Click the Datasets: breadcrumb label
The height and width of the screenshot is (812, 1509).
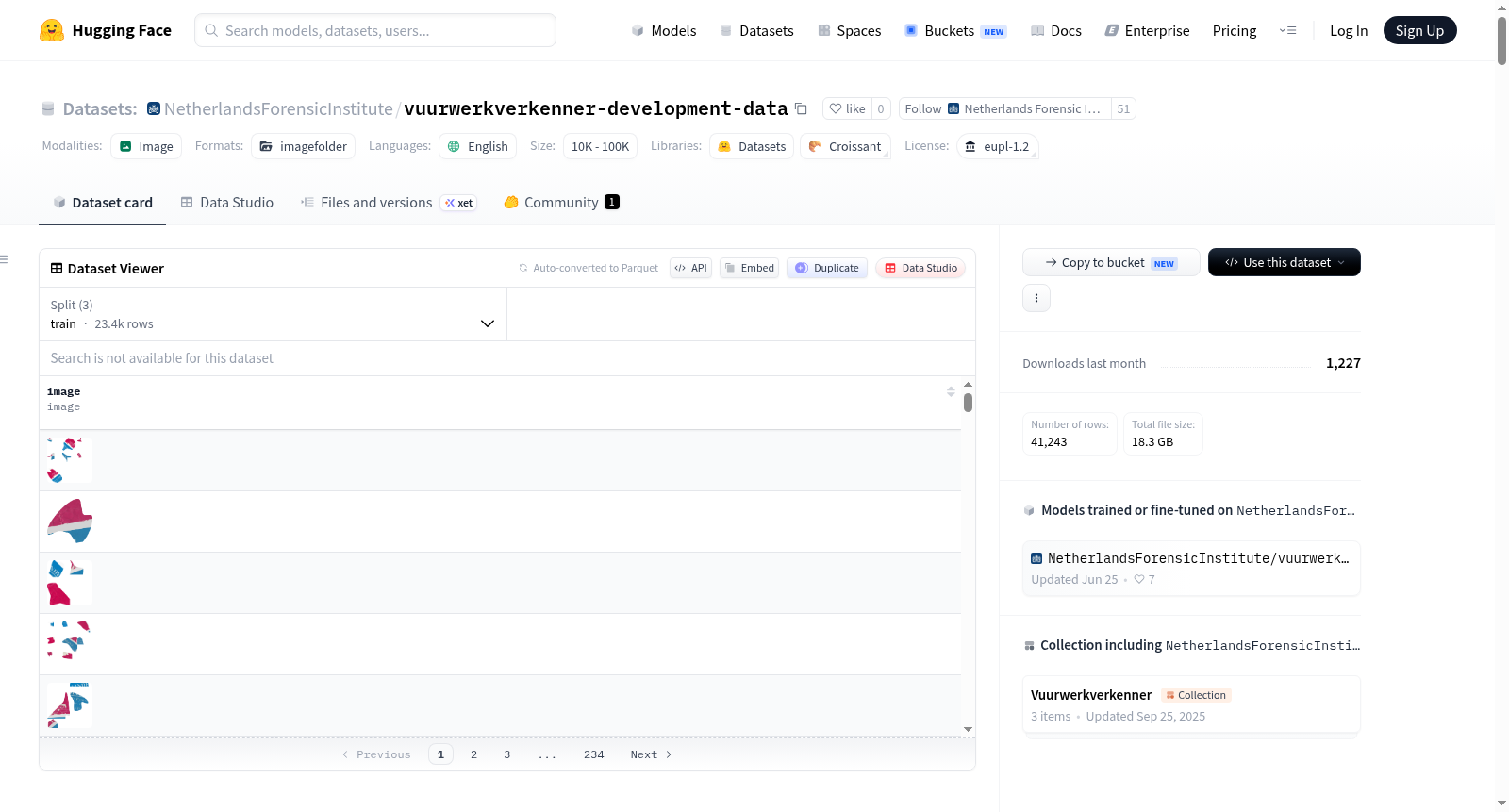coord(100,108)
